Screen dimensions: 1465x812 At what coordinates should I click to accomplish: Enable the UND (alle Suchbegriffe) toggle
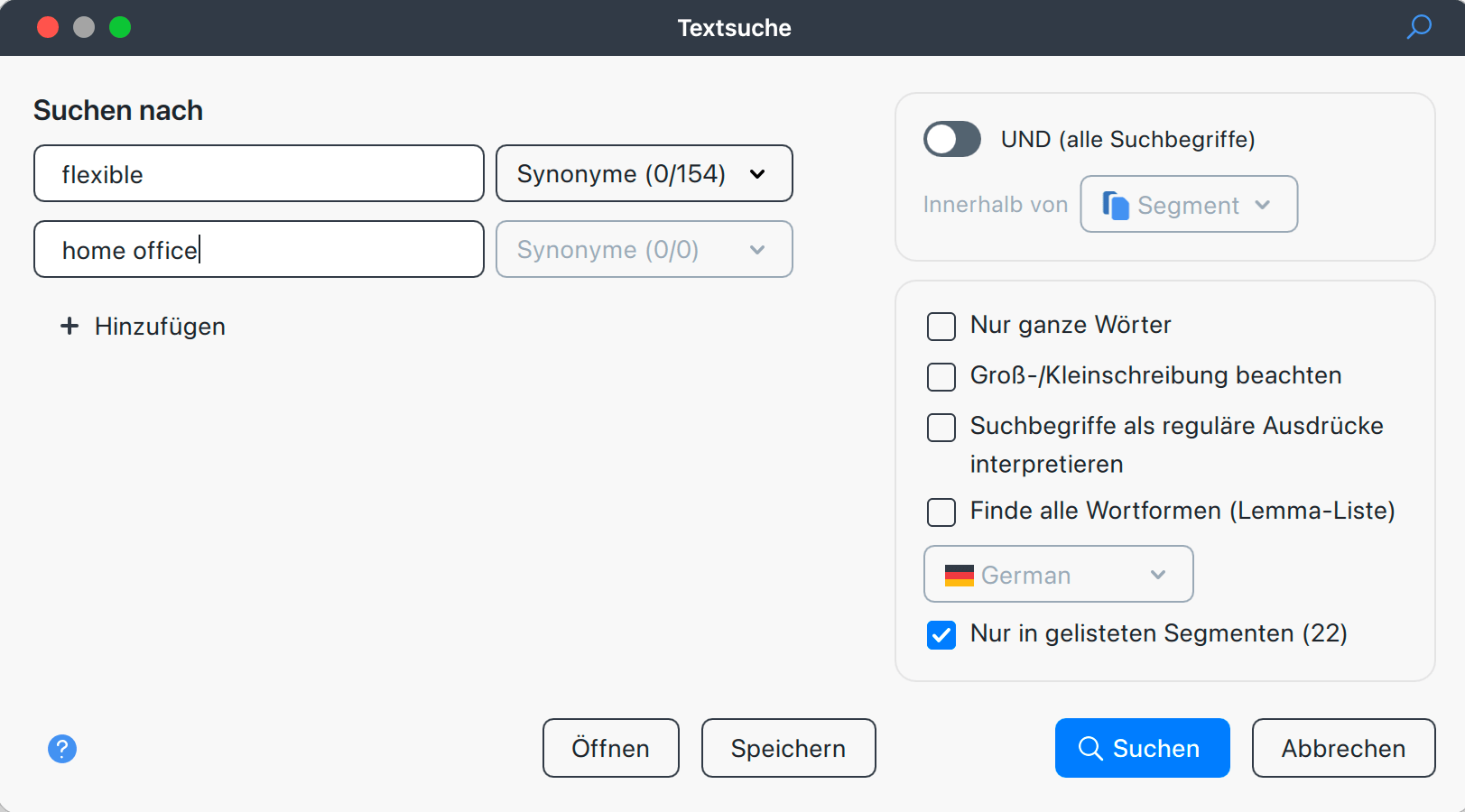tap(951, 139)
